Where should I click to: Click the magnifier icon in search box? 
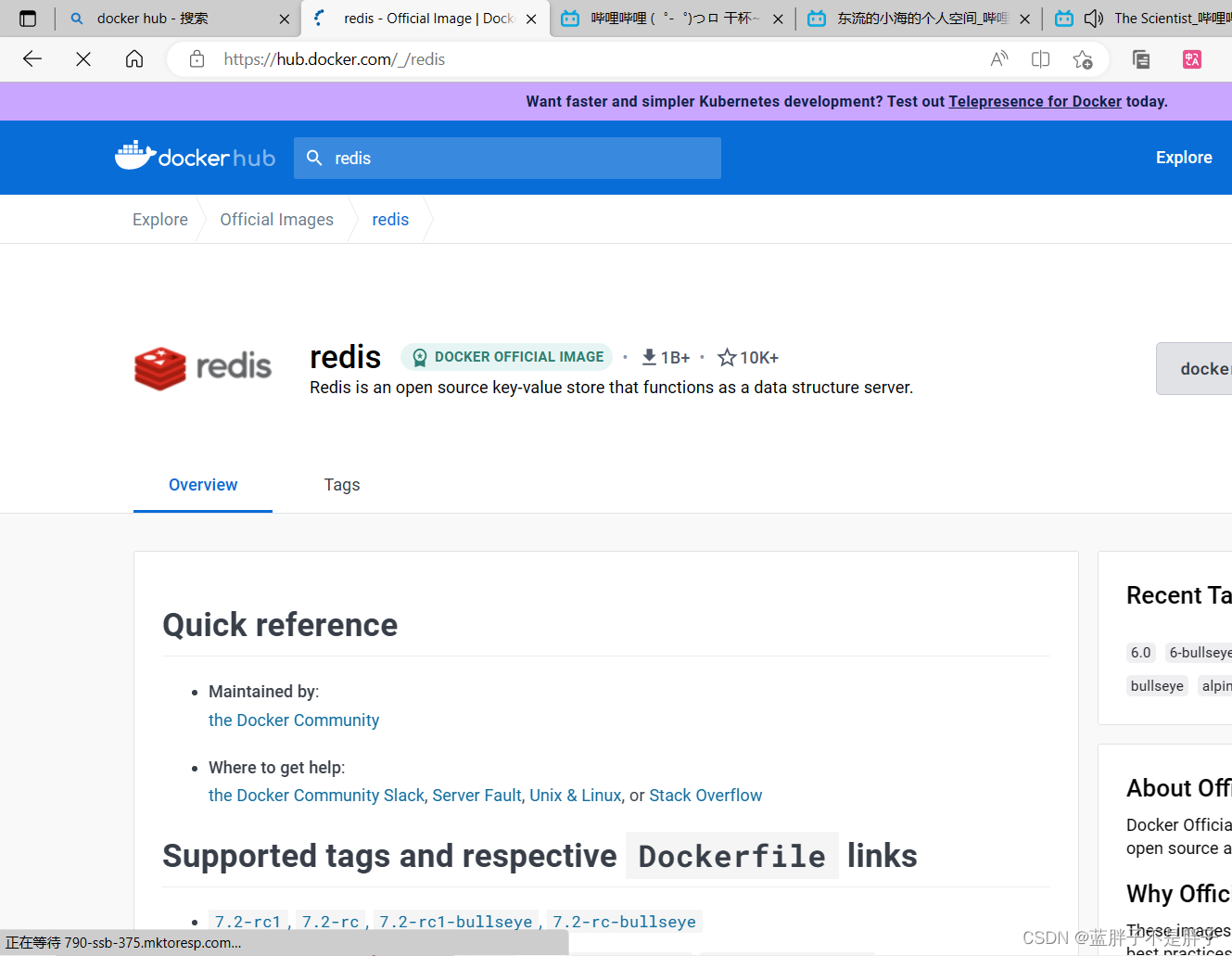coord(314,158)
